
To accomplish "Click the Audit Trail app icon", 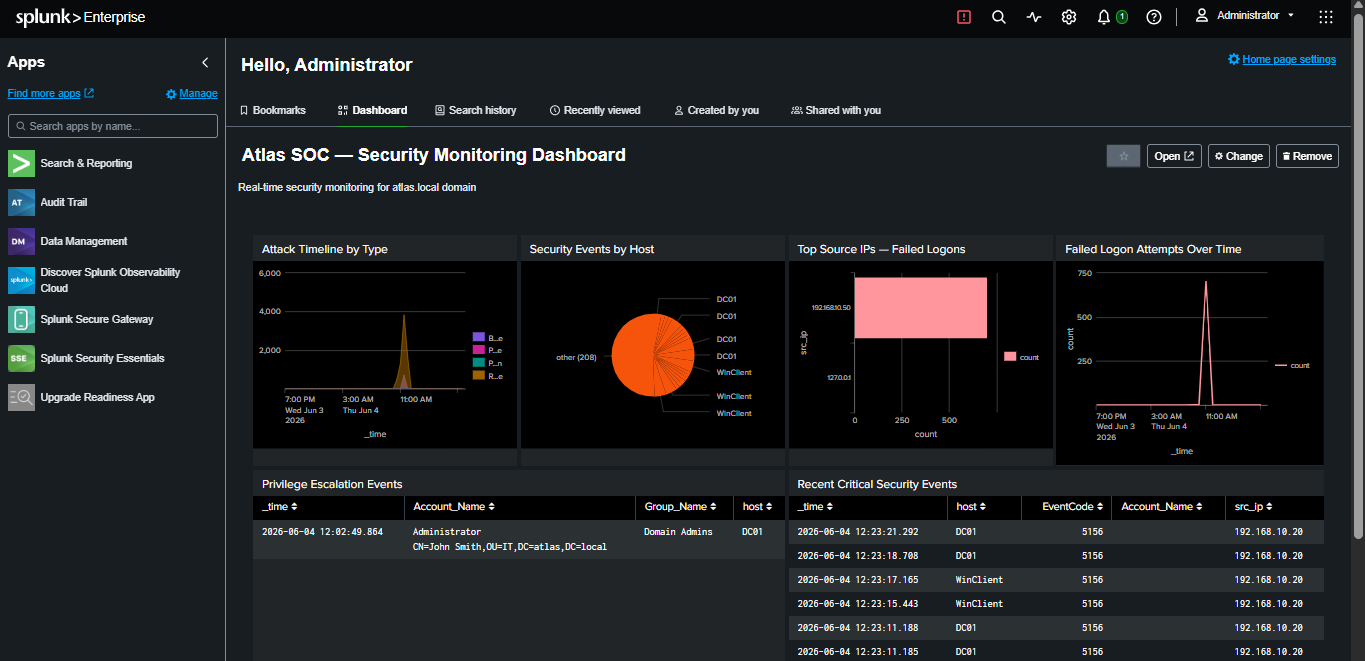I will [x=21, y=202].
